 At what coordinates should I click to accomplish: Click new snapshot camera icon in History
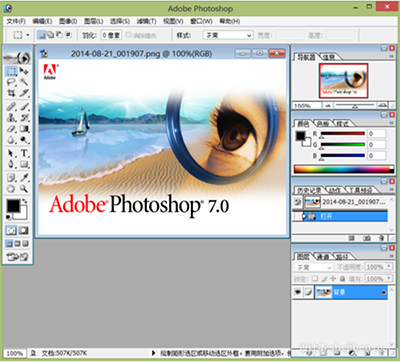pos(367,238)
